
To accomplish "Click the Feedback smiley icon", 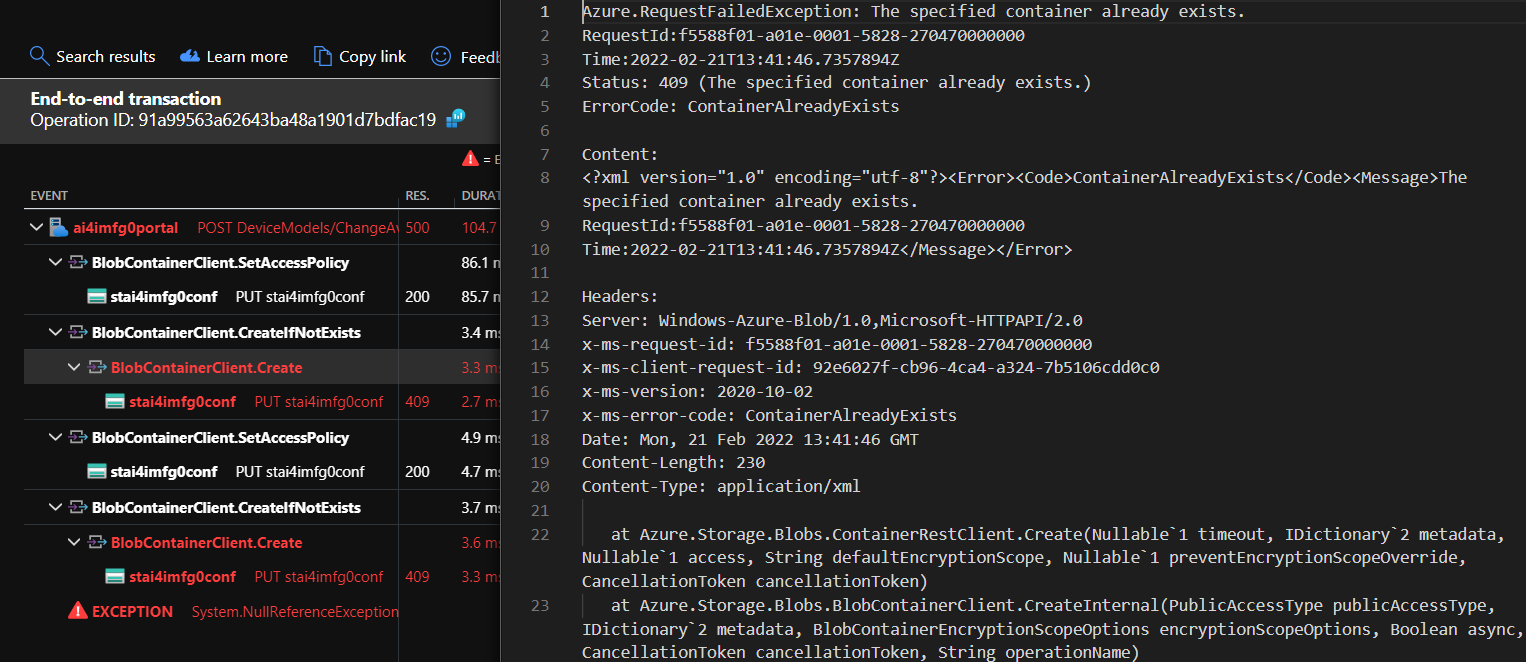I will click(441, 56).
